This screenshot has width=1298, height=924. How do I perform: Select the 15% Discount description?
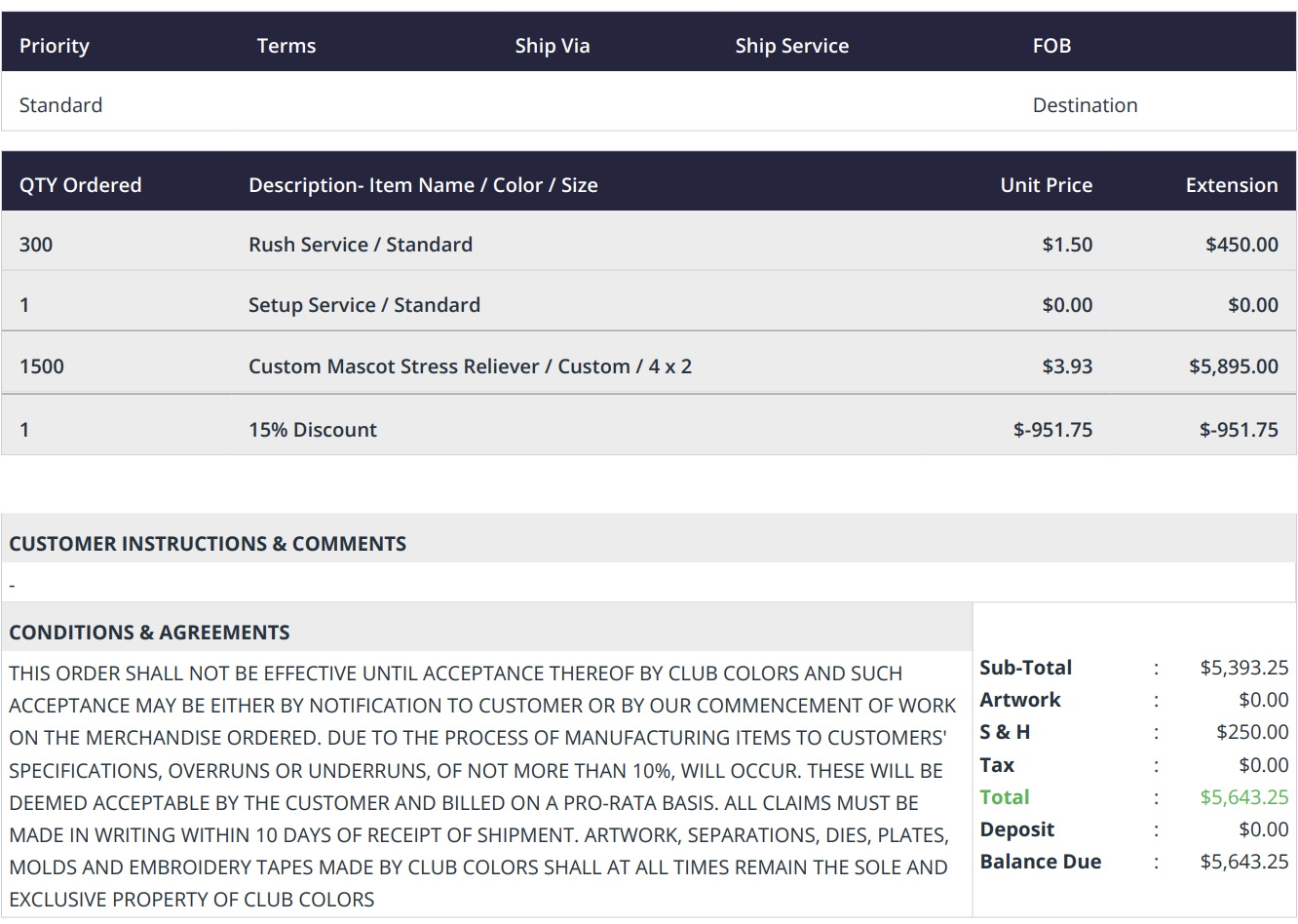(313, 430)
